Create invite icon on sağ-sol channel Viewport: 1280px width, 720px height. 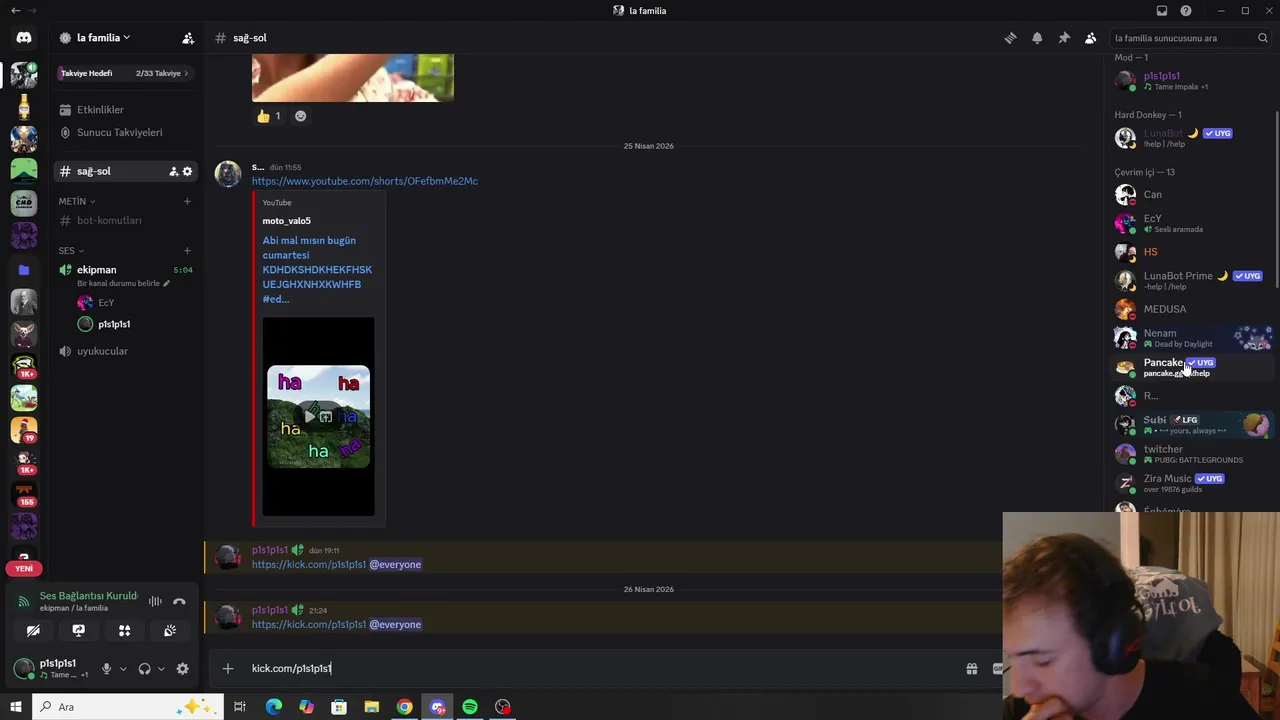tap(173, 171)
